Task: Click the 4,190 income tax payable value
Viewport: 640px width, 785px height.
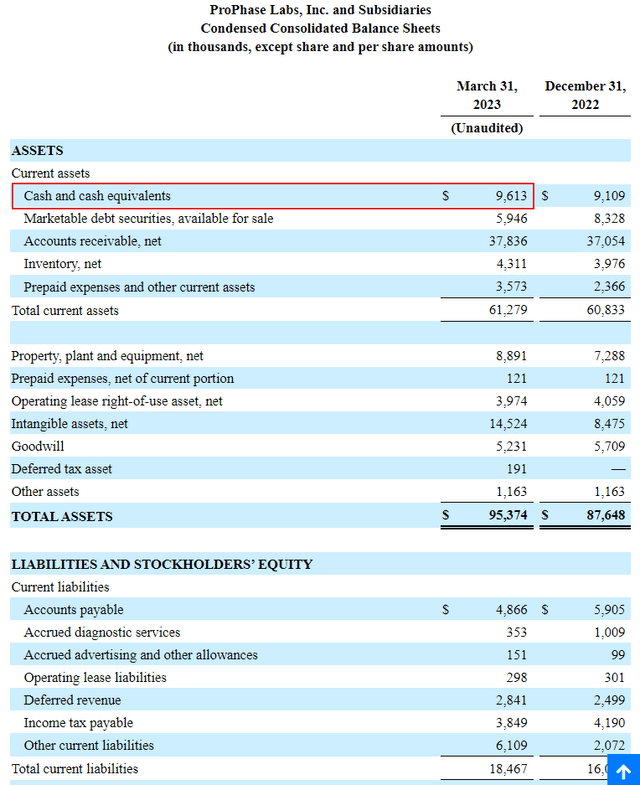Action: (609, 723)
